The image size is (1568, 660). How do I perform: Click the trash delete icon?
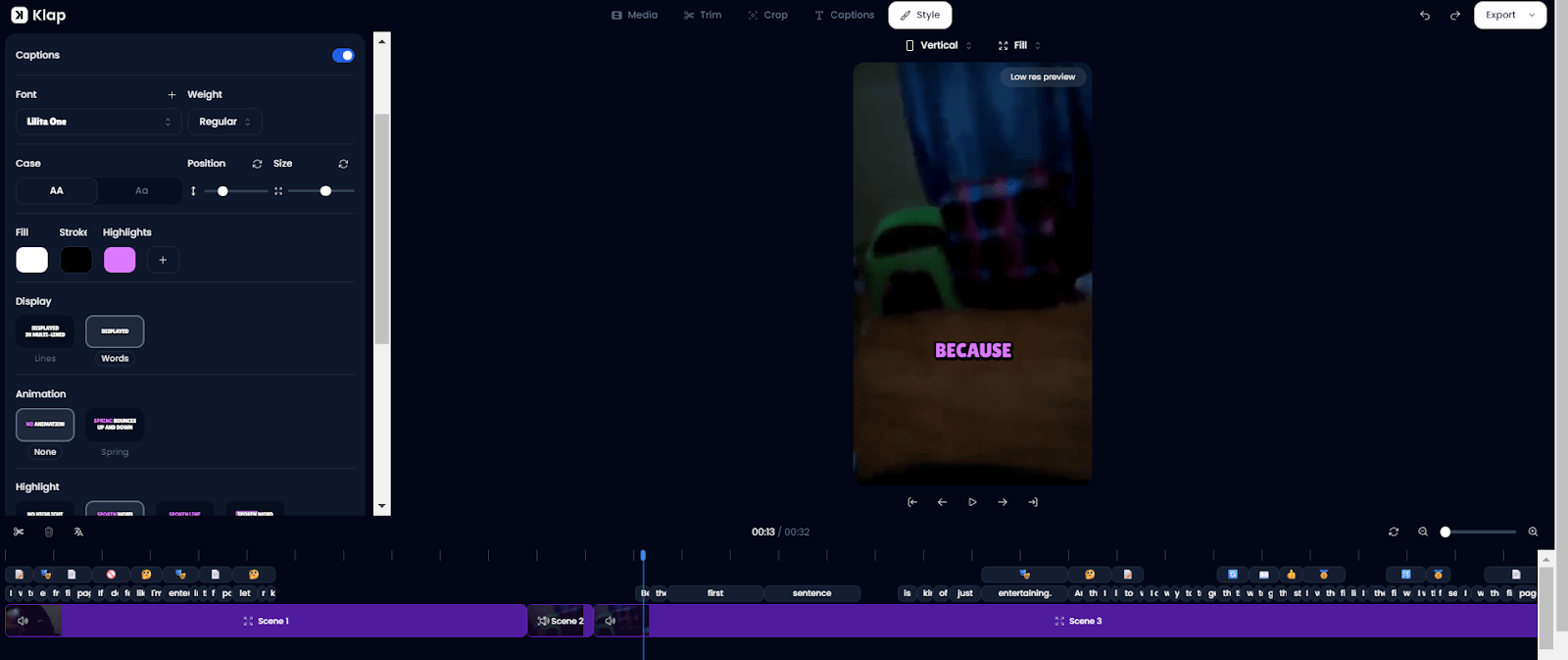click(49, 532)
